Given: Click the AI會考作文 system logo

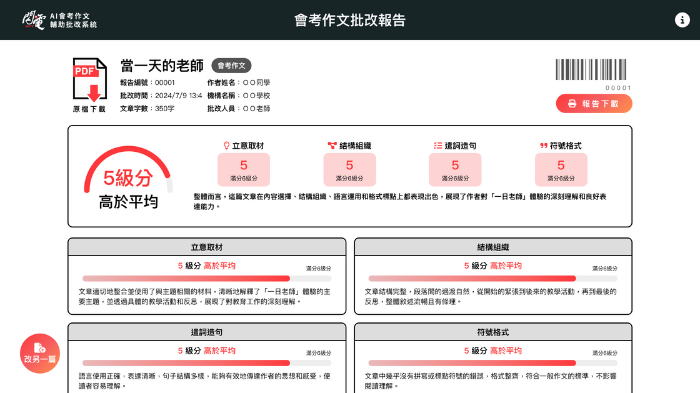Looking at the screenshot, I should (59, 20).
